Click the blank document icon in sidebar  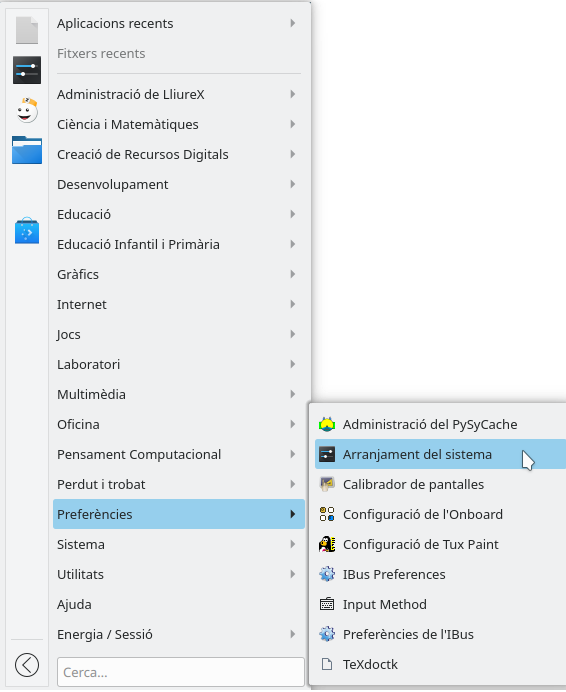27,30
